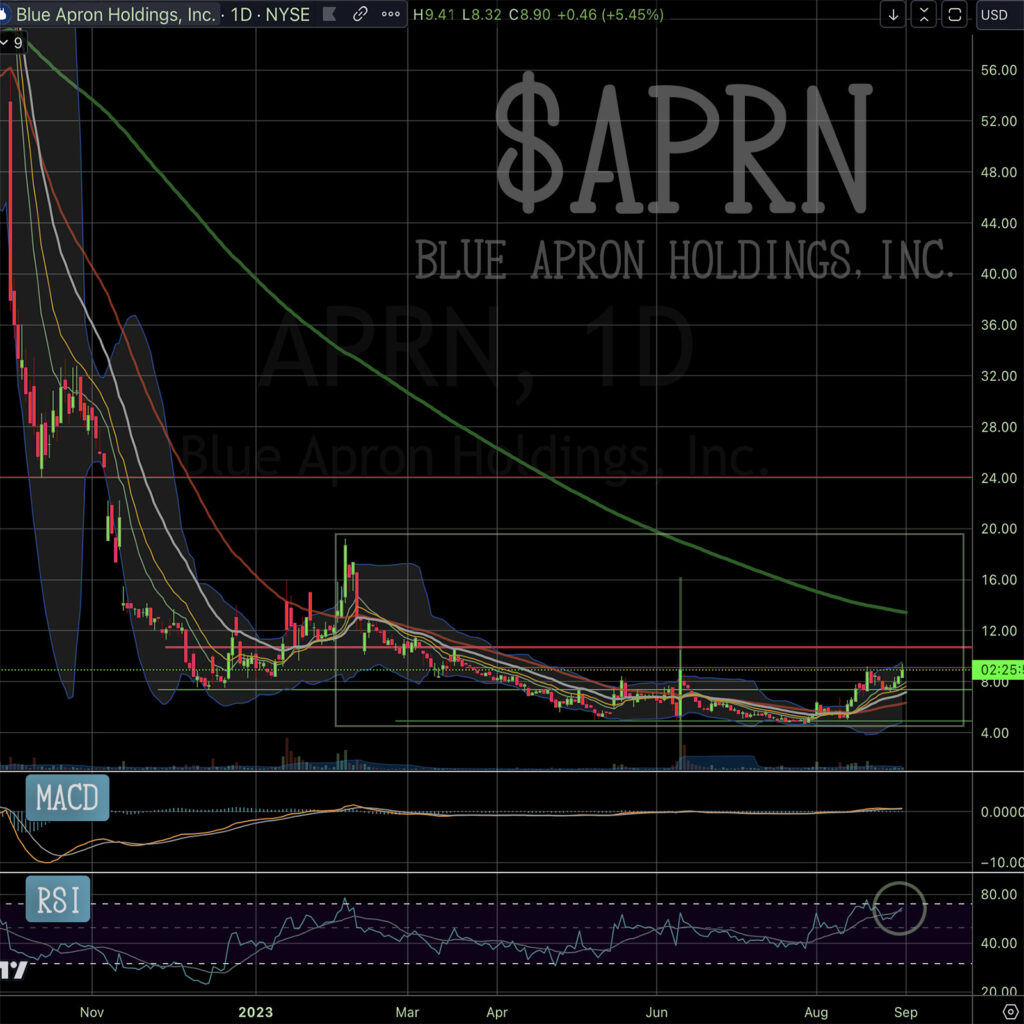Click the 24.00 price axis label
This screenshot has width=1024, height=1024.
[999, 478]
